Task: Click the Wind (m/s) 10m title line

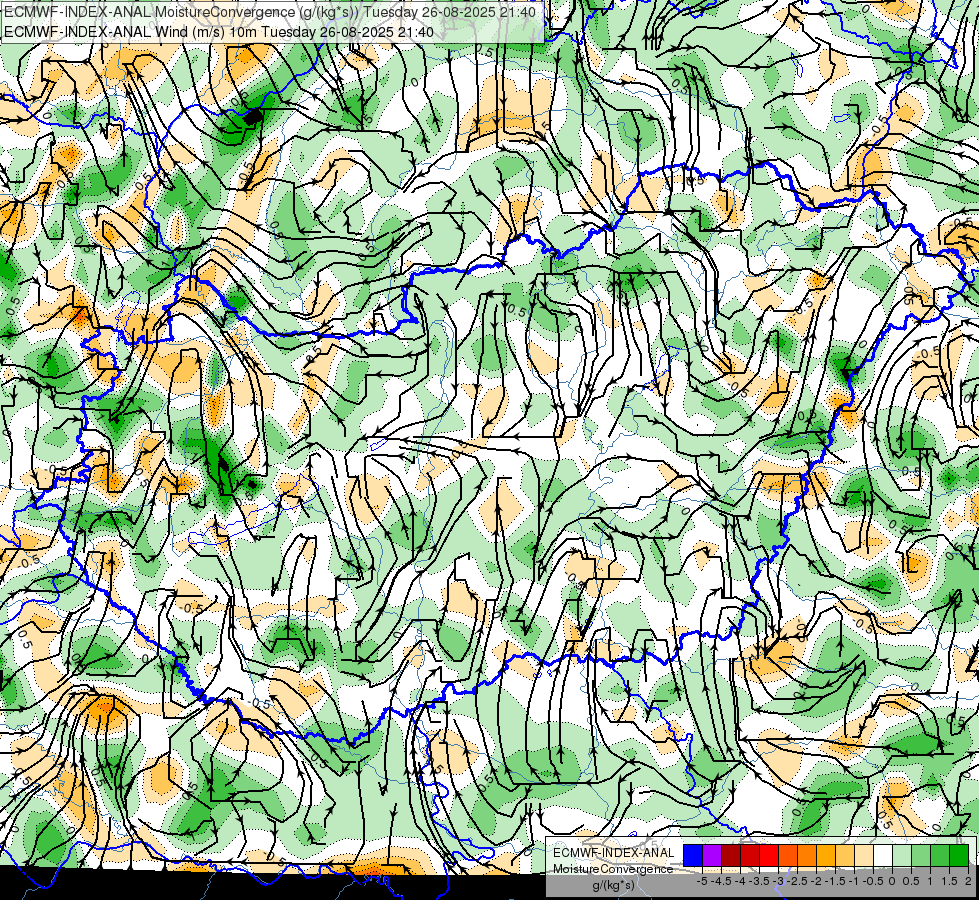Action: (219, 31)
